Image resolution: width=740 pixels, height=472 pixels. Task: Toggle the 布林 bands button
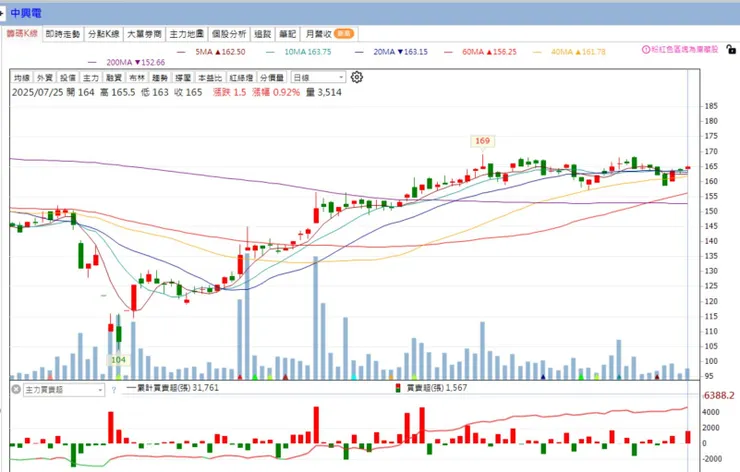coord(137,77)
